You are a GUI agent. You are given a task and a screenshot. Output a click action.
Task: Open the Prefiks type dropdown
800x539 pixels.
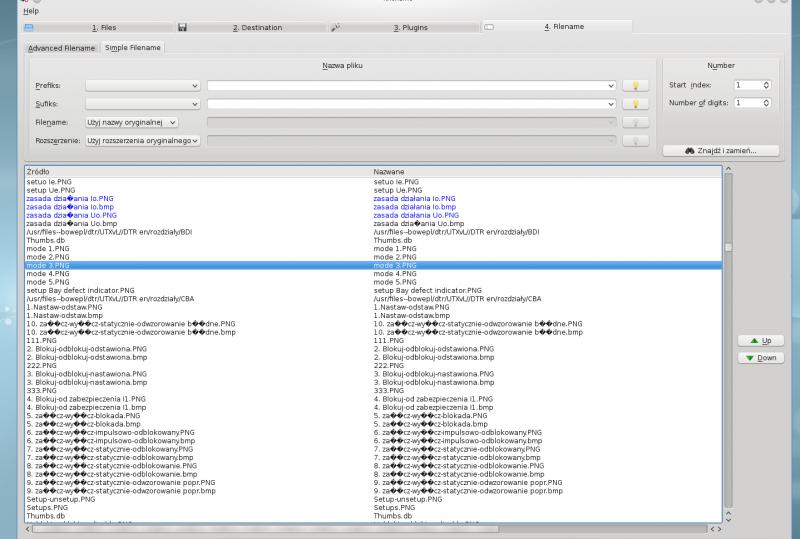(142, 86)
